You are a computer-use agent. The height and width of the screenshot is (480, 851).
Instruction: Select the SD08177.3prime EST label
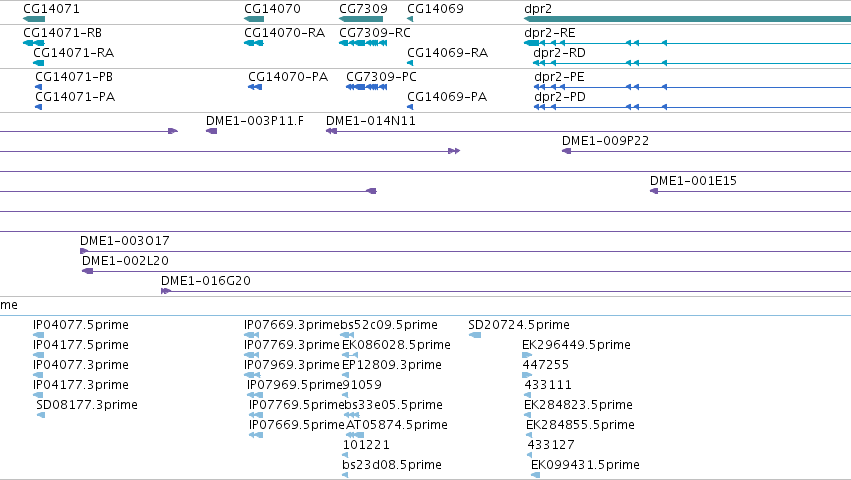(x=87, y=405)
